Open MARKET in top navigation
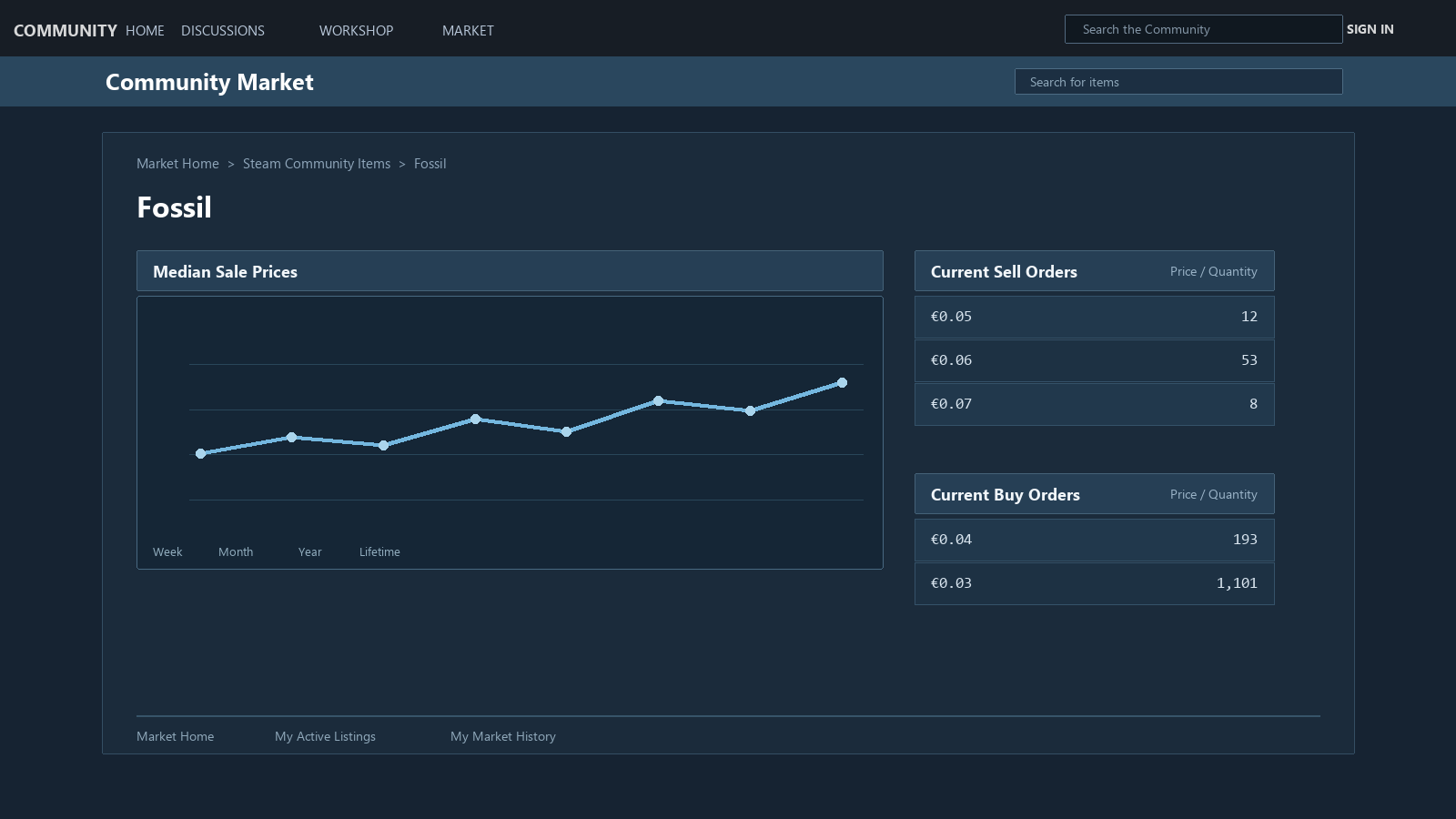The width and height of the screenshot is (1456, 819). tap(468, 30)
